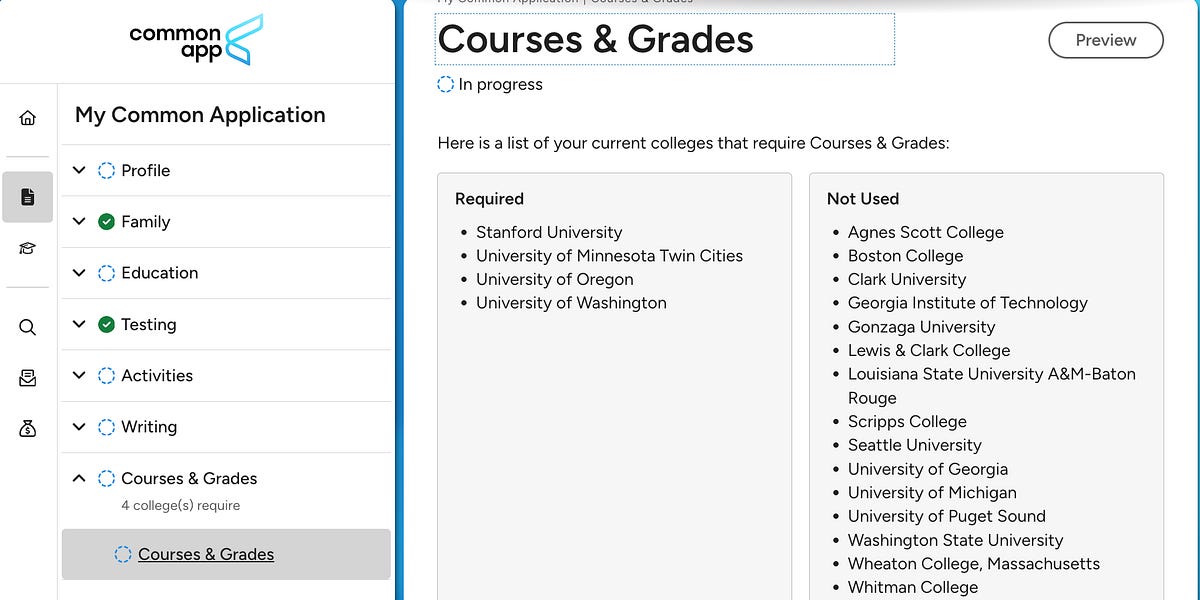Expand the Education section
This screenshot has height=600, width=1200.
click(79, 272)
